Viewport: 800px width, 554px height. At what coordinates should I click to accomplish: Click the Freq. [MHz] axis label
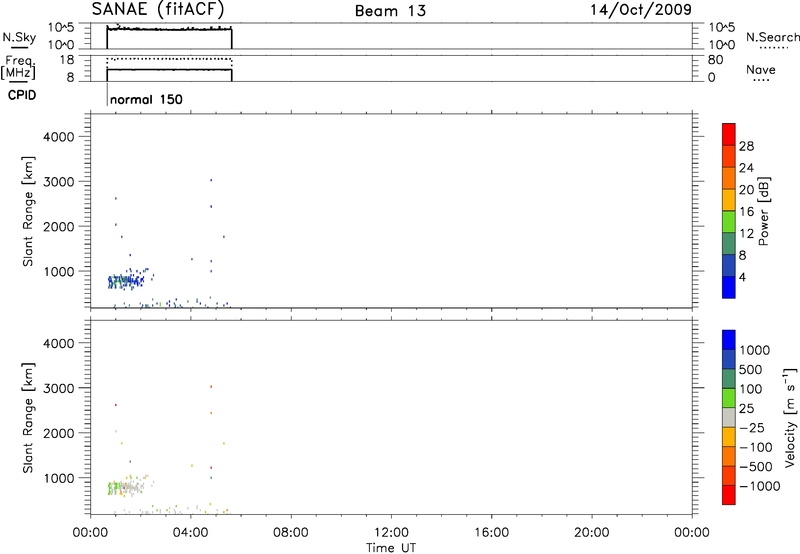point(19,68)
